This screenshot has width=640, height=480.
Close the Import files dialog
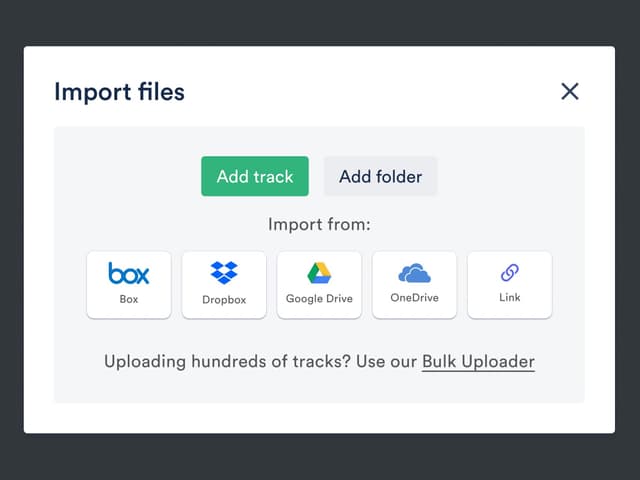click(x=570, y=92)
